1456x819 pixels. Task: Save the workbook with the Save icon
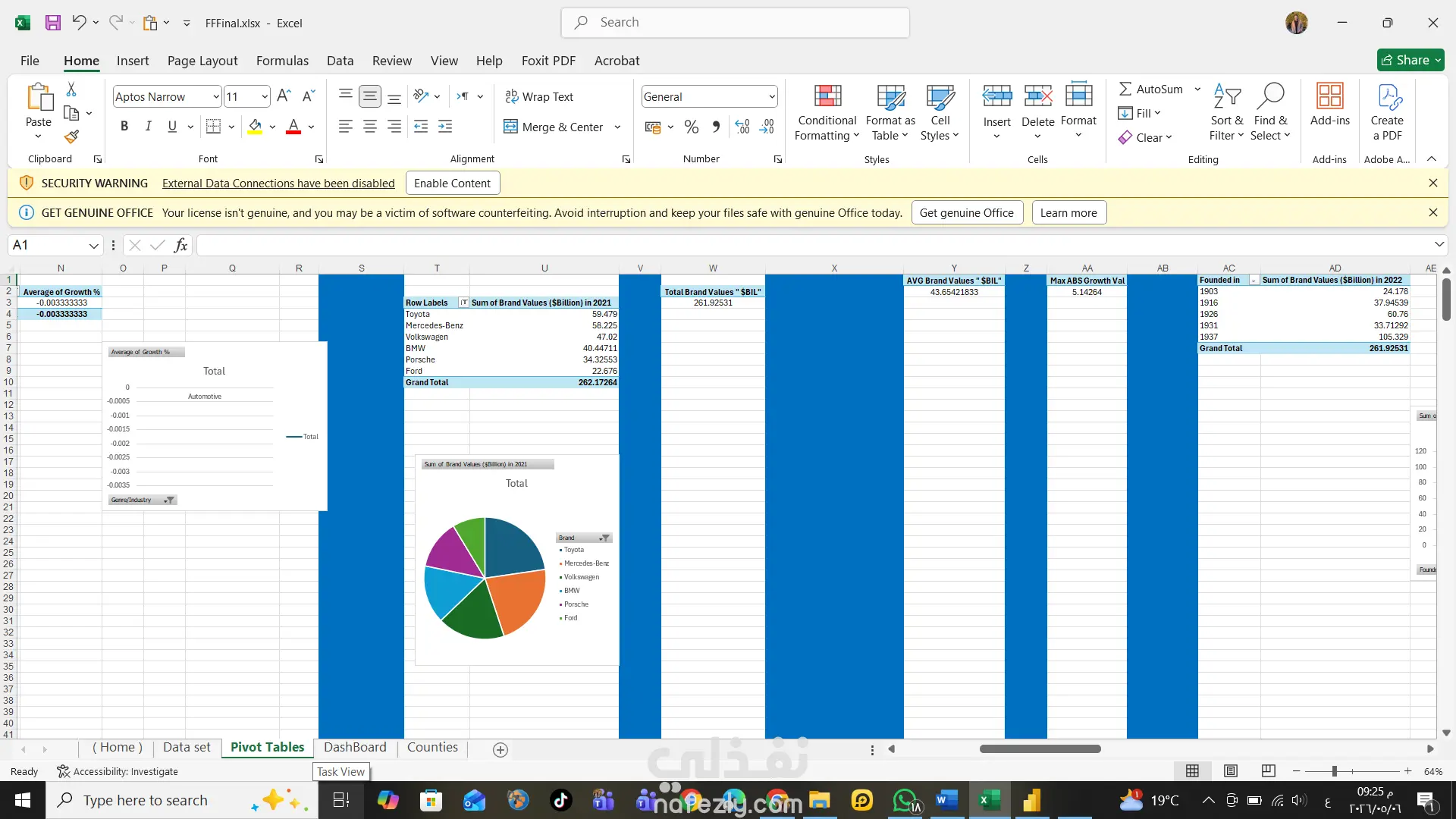[x=53, y=23]
